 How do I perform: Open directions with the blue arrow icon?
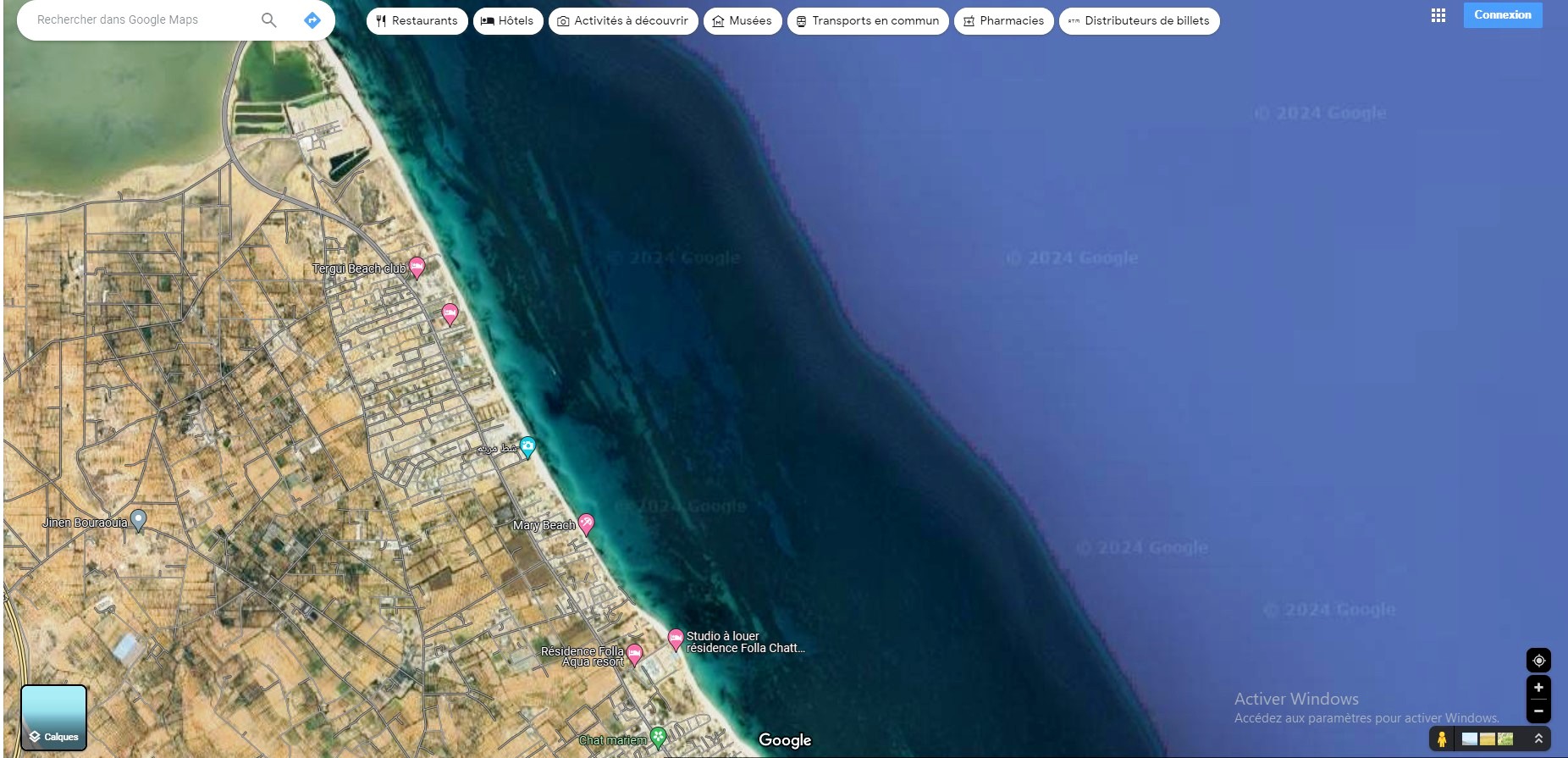click(312, 20)
